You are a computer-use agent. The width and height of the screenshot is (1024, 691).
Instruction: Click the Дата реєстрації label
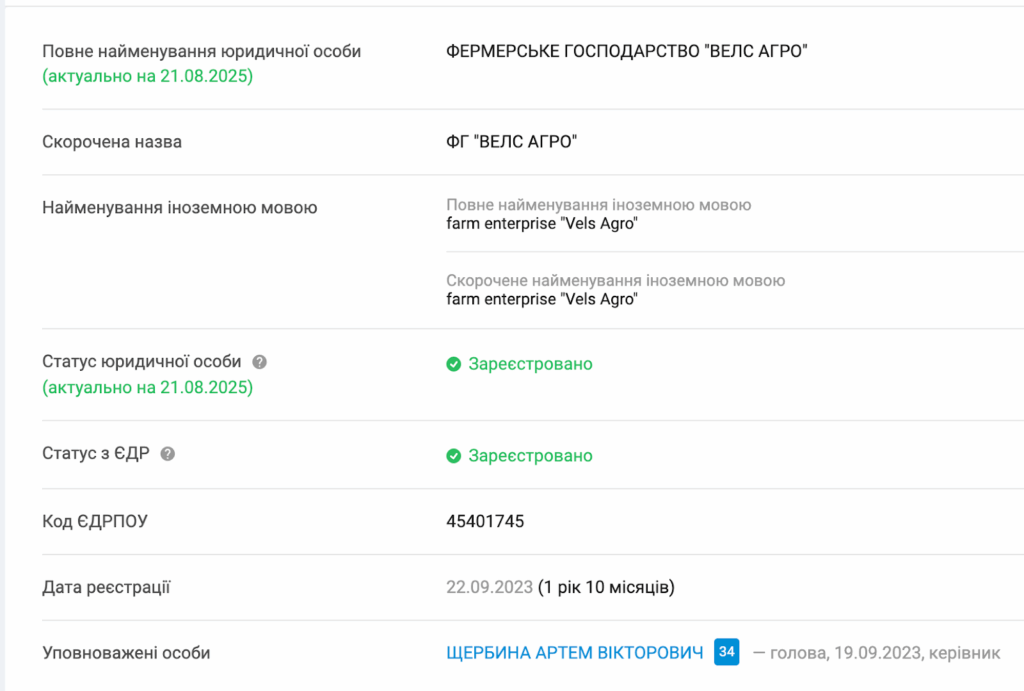[106, 587]
